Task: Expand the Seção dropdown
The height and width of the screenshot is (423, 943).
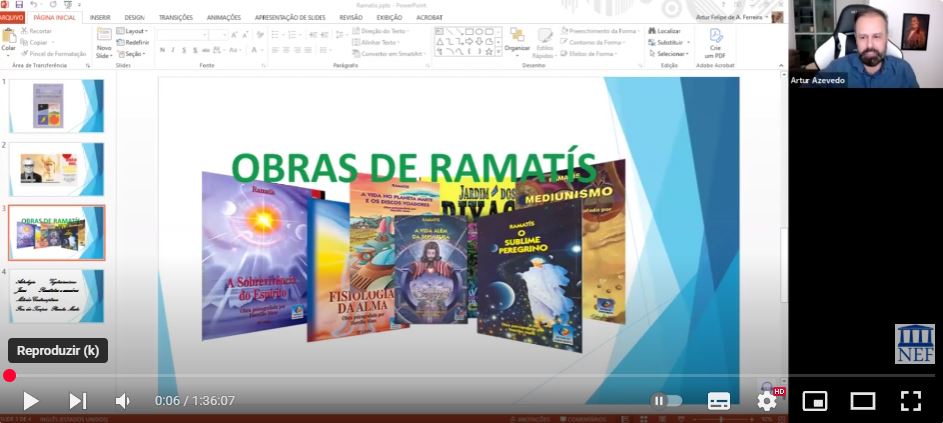Action: tap(131, 54)
